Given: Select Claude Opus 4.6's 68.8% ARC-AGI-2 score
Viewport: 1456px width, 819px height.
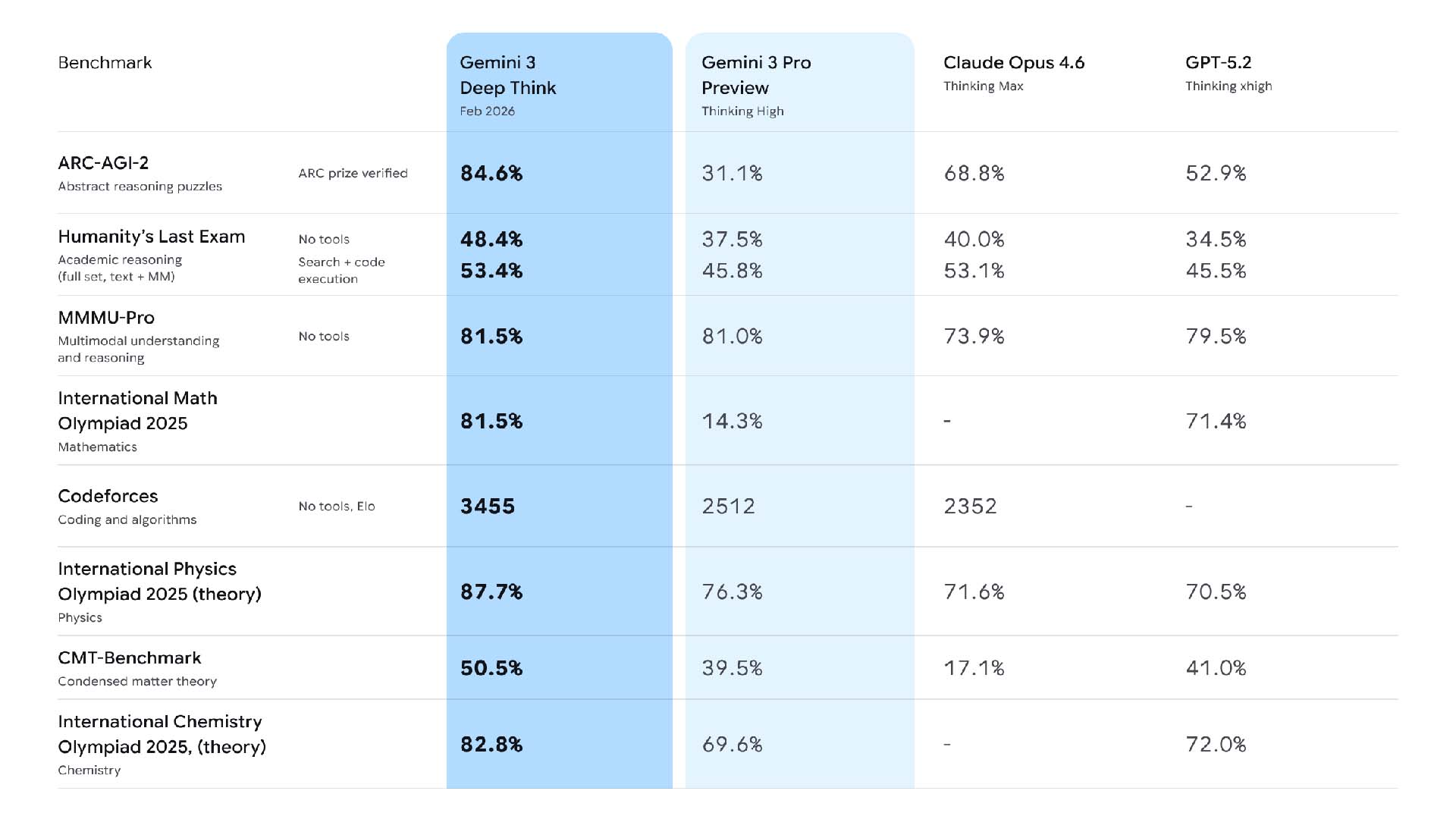Looking at the screenshot, I should point(974,174).
